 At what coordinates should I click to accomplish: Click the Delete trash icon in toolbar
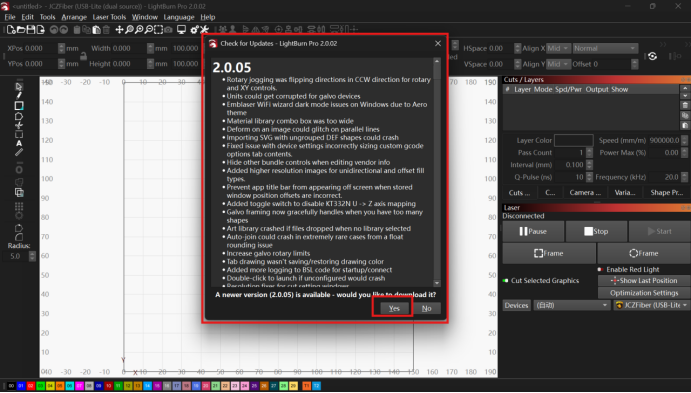[x=106, y=30]
